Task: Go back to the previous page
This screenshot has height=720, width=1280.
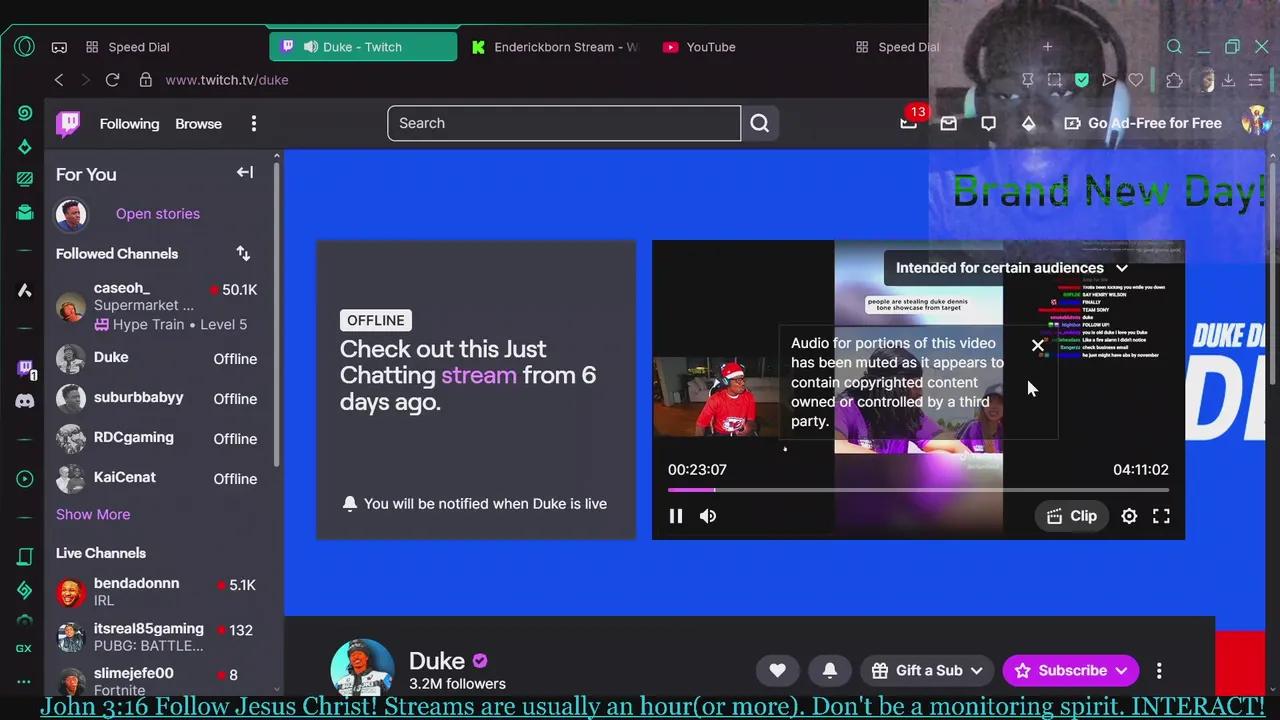Action: click(x=59, y=80)
